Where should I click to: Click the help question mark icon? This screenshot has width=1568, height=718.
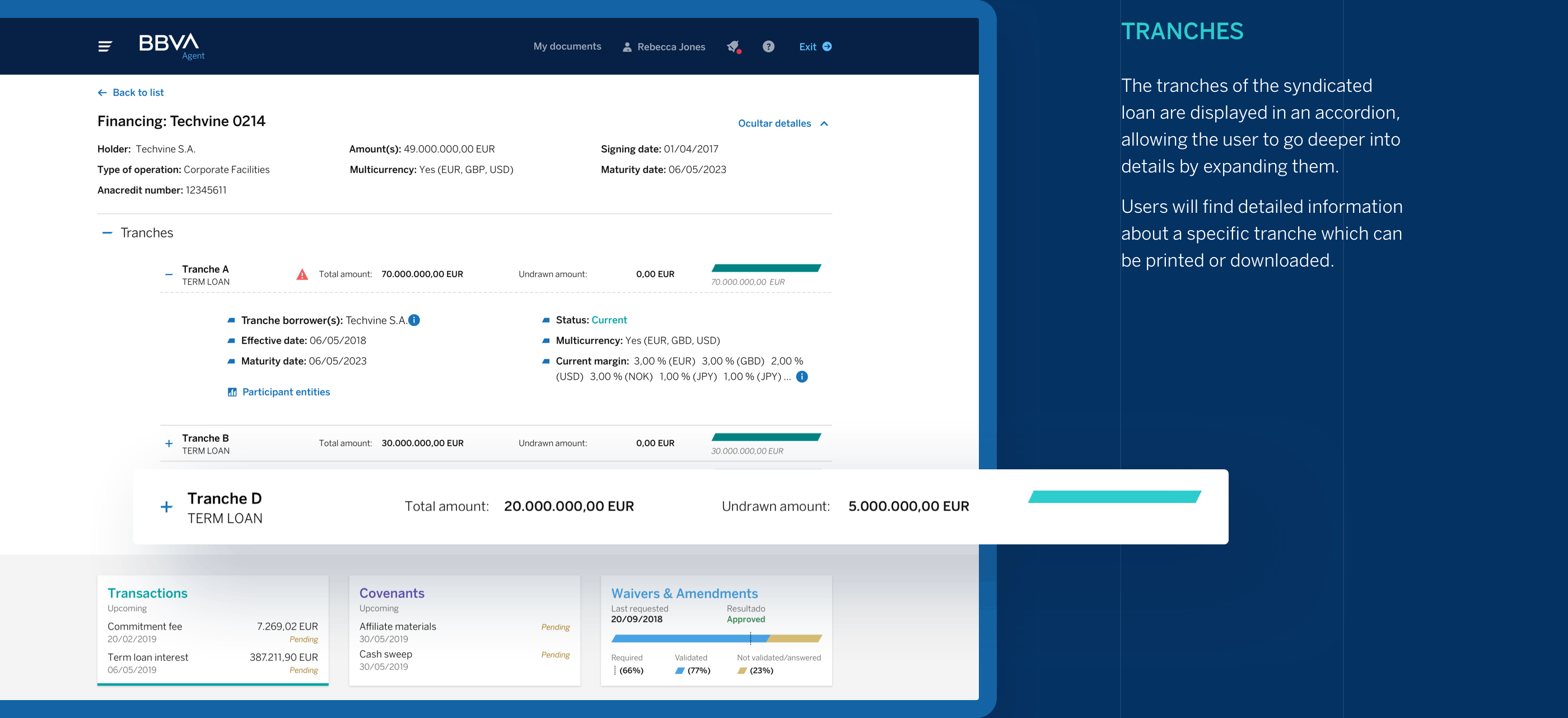tap(768, 46)
